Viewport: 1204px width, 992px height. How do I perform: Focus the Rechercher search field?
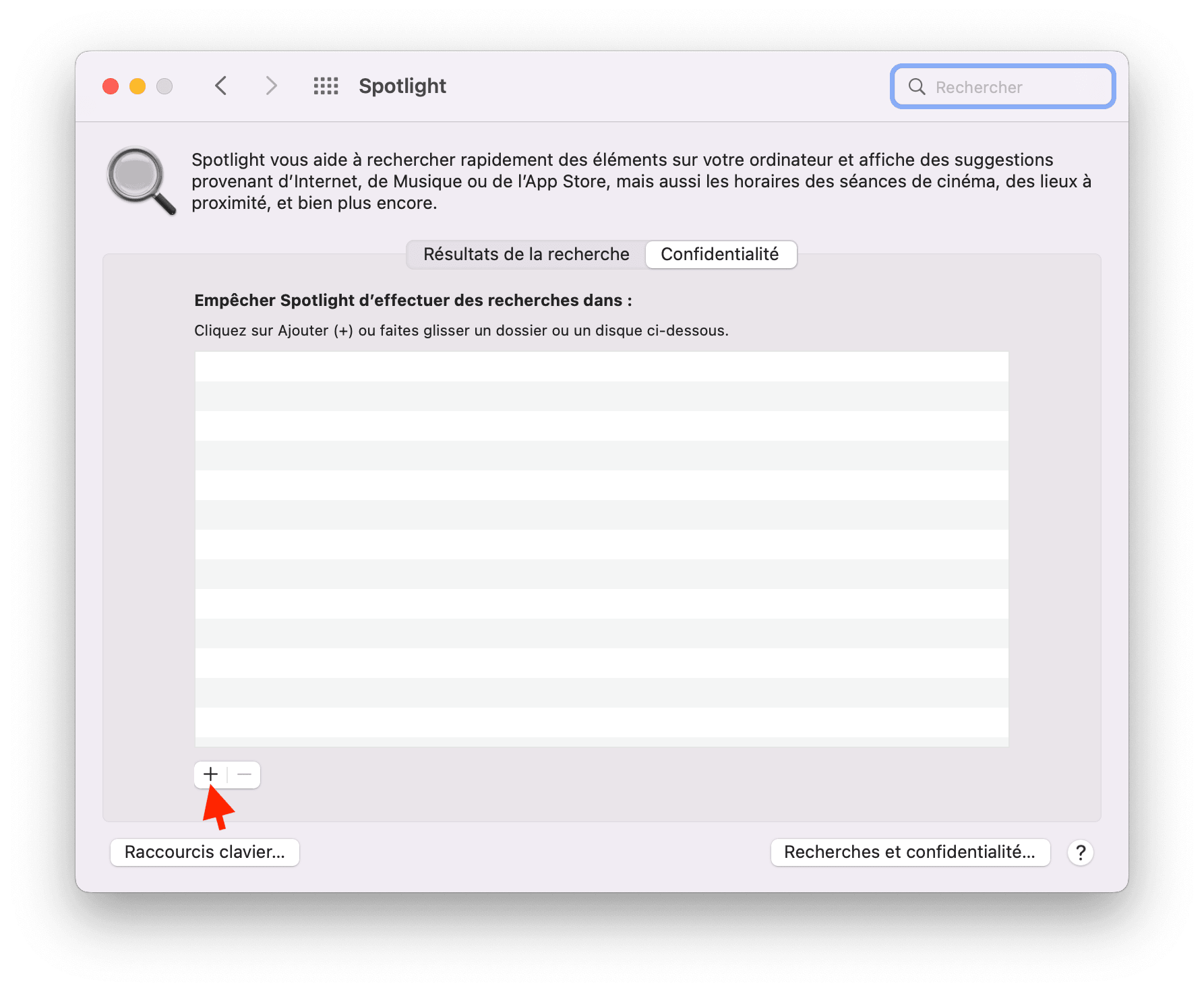[1003, 86]
